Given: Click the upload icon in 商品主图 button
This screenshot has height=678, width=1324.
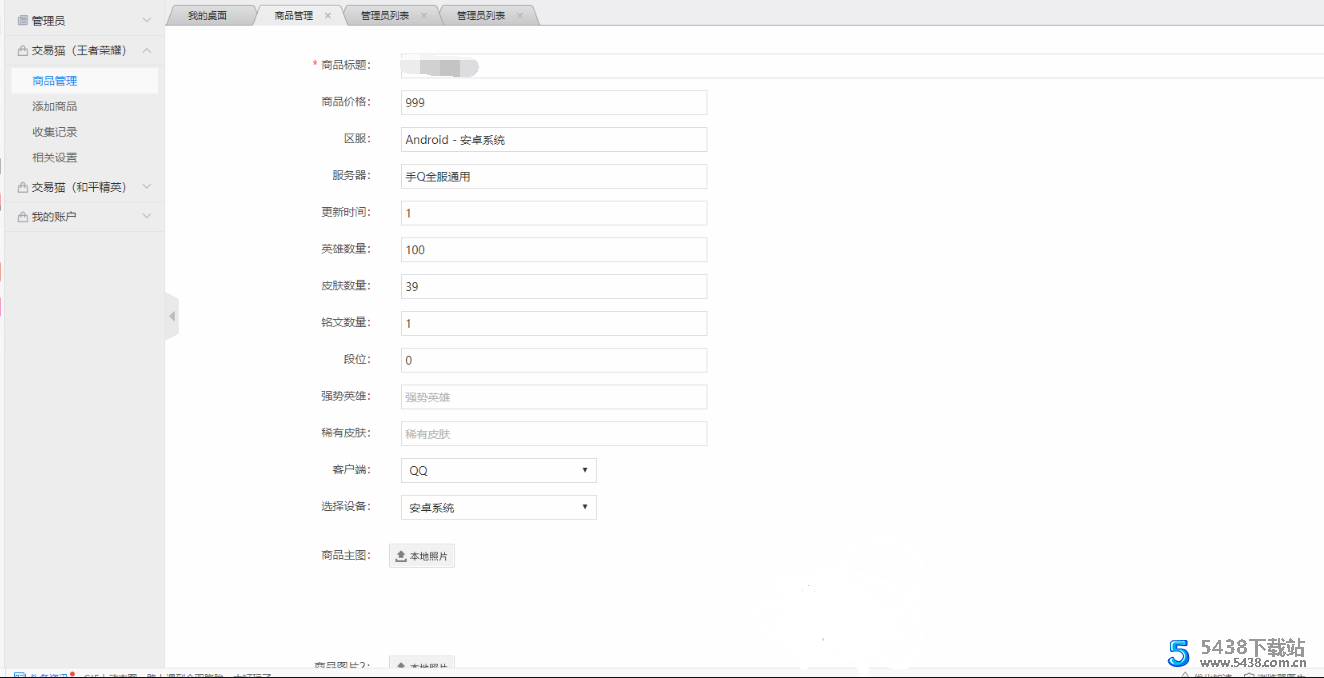Looking at the screenshot, I should point(401,556).
